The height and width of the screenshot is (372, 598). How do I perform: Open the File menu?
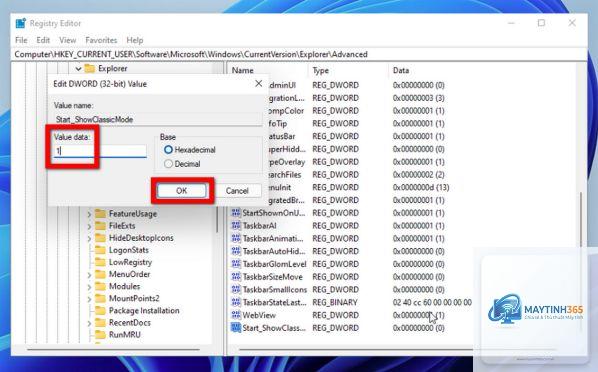click(x=21, y=40)
